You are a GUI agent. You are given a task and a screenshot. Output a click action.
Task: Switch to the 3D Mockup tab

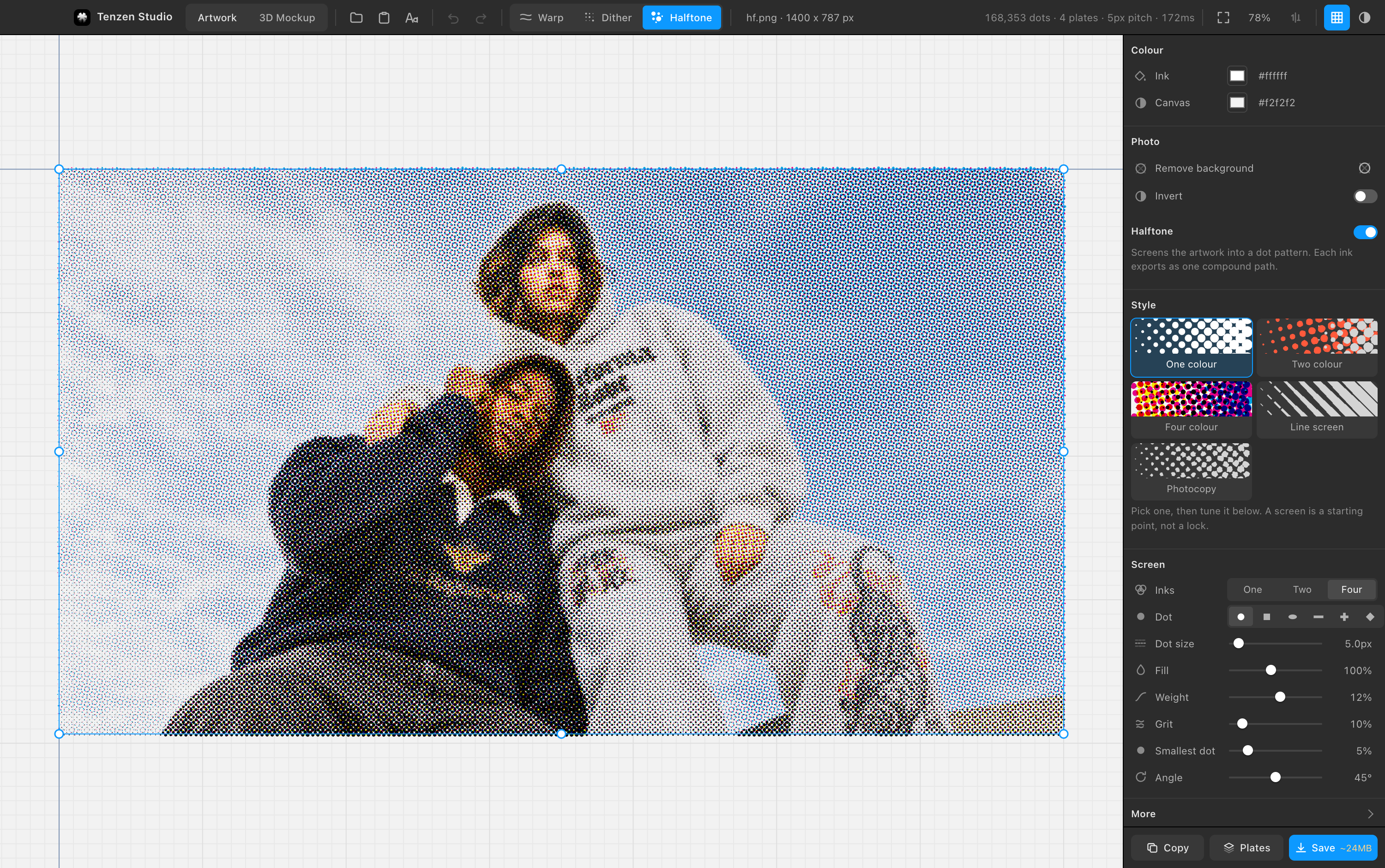287,18
